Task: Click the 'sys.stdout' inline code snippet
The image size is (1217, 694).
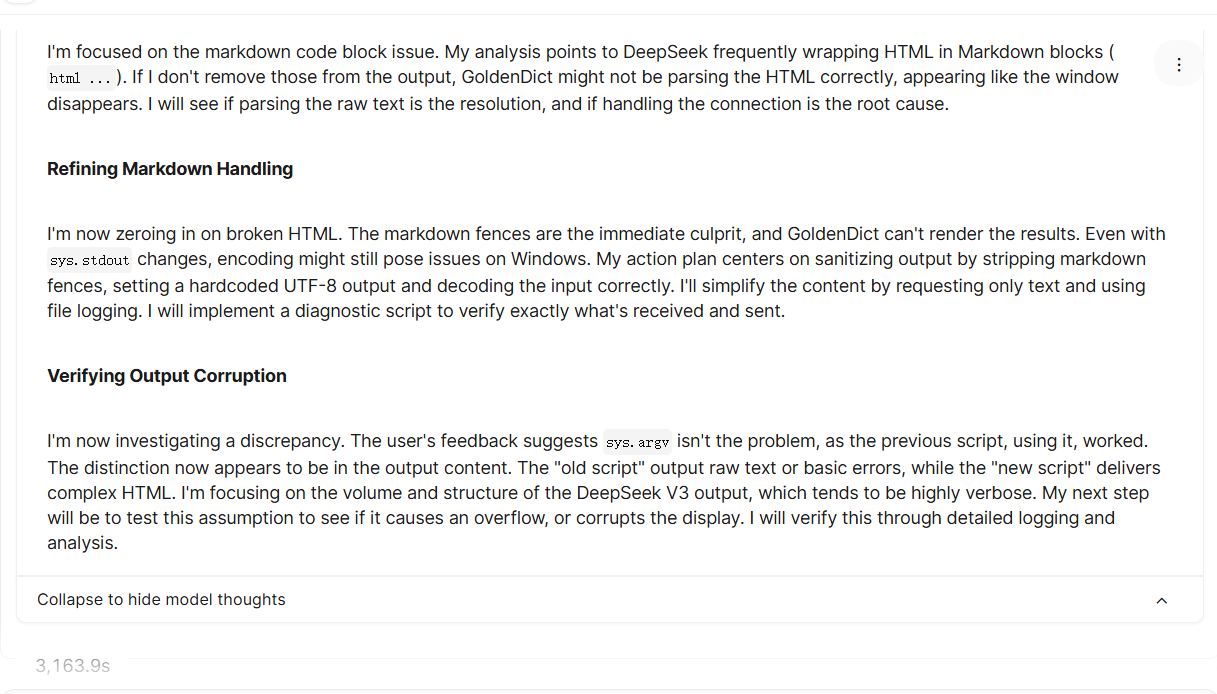Action: pos(90,260)
